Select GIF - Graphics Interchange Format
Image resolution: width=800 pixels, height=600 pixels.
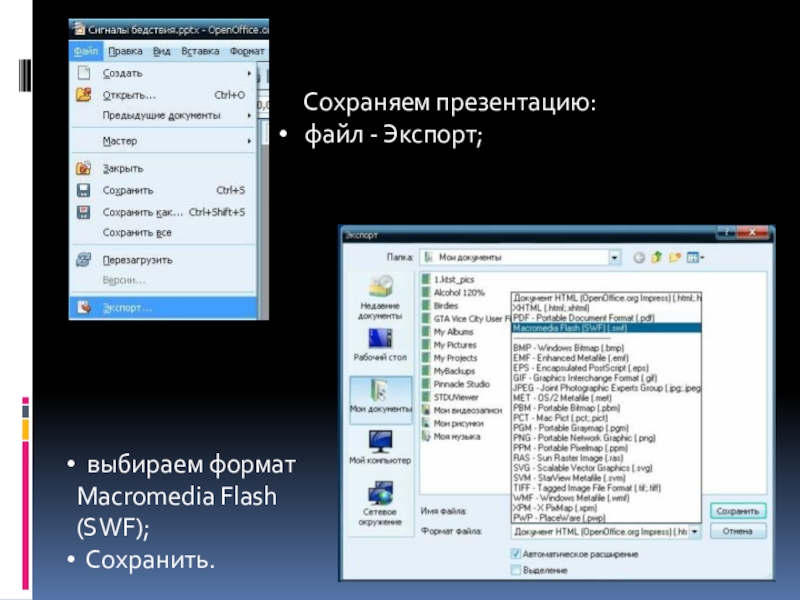tap(606, 378)
